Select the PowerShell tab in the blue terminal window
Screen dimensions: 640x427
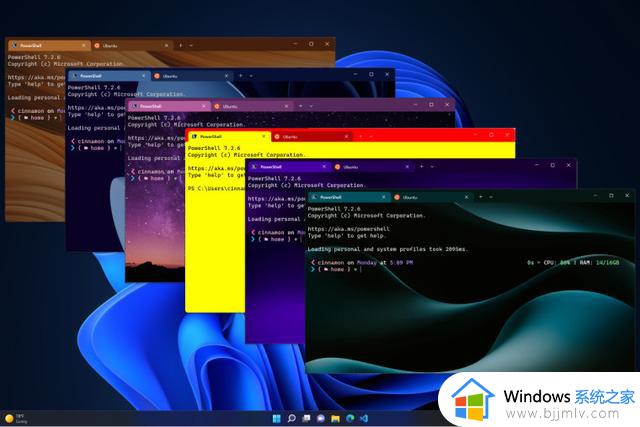tap(109, 76)
